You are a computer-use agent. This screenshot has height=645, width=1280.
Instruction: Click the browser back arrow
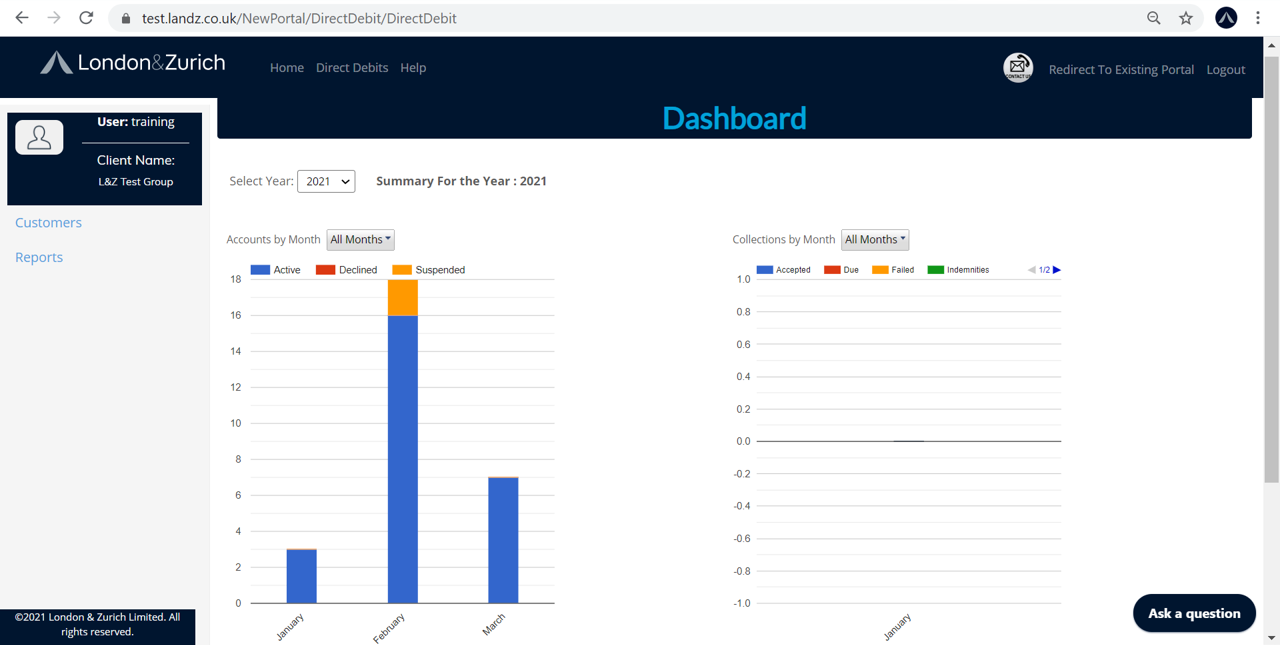(x=22, y=18)
